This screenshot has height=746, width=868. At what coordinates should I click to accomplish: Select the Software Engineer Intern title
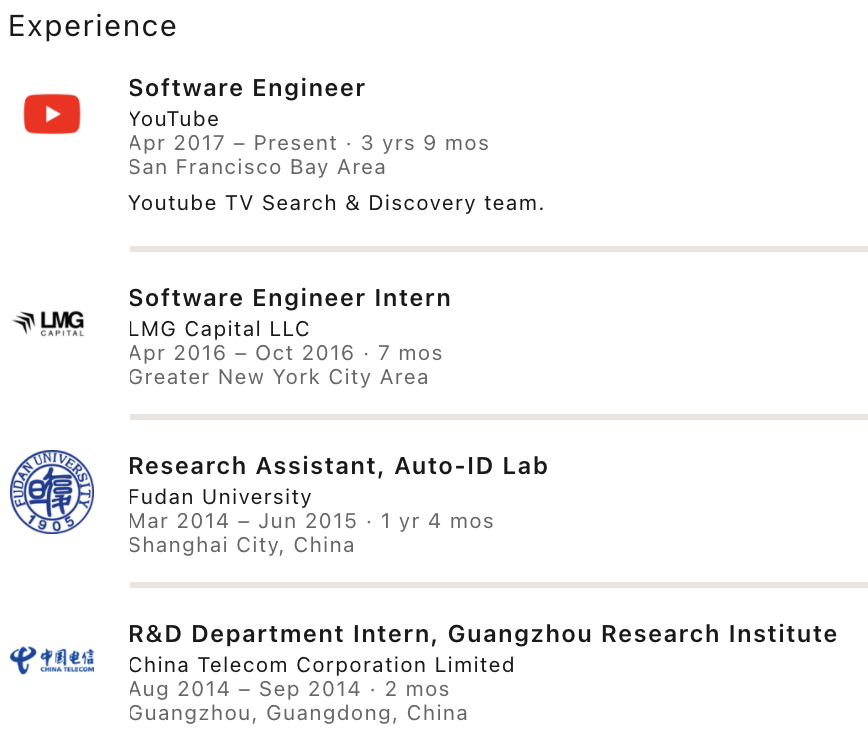pyautogui.click(x=290, y=298)
